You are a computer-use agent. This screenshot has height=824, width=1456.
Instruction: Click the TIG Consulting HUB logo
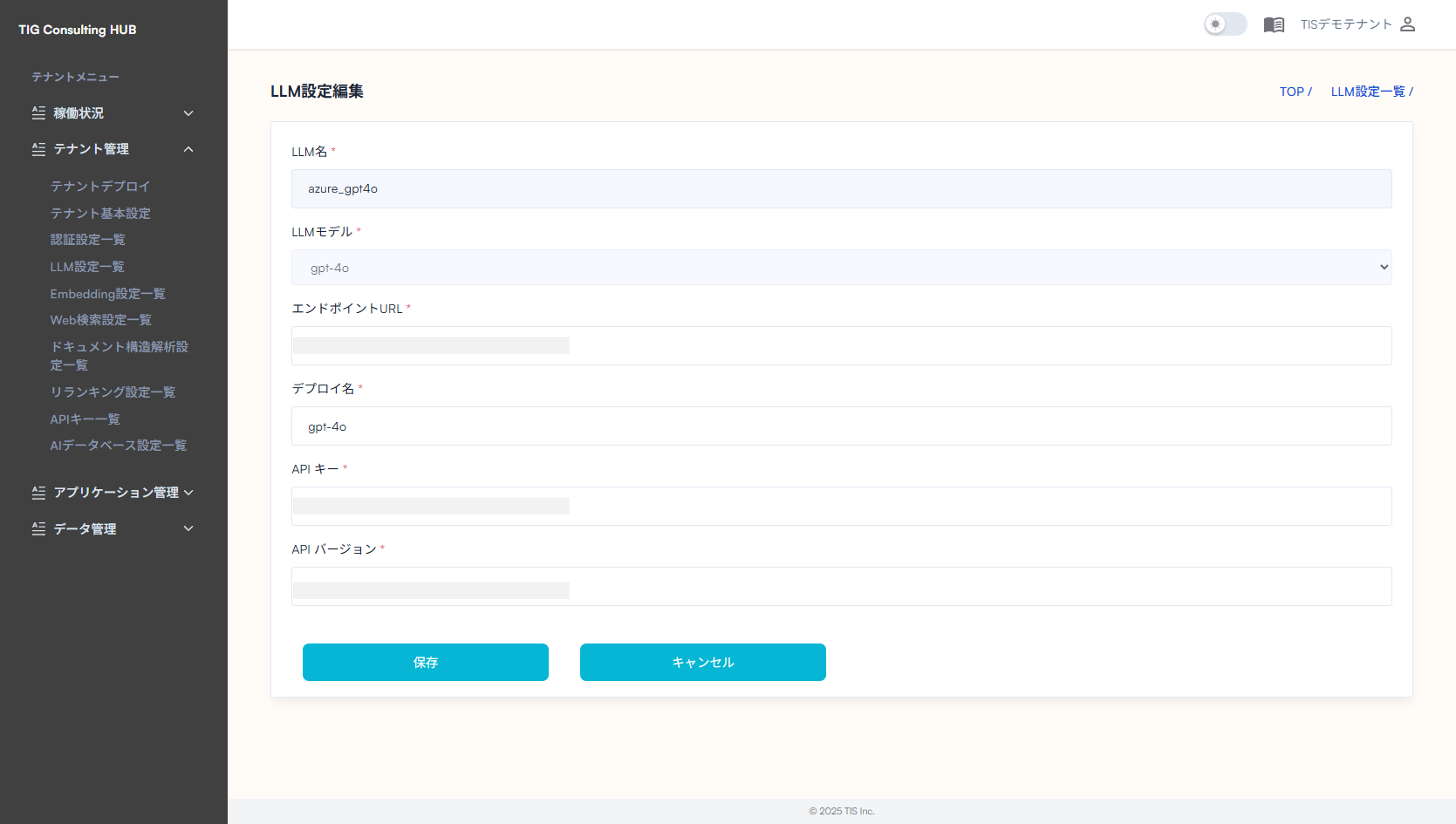click(x=78, y=29)
